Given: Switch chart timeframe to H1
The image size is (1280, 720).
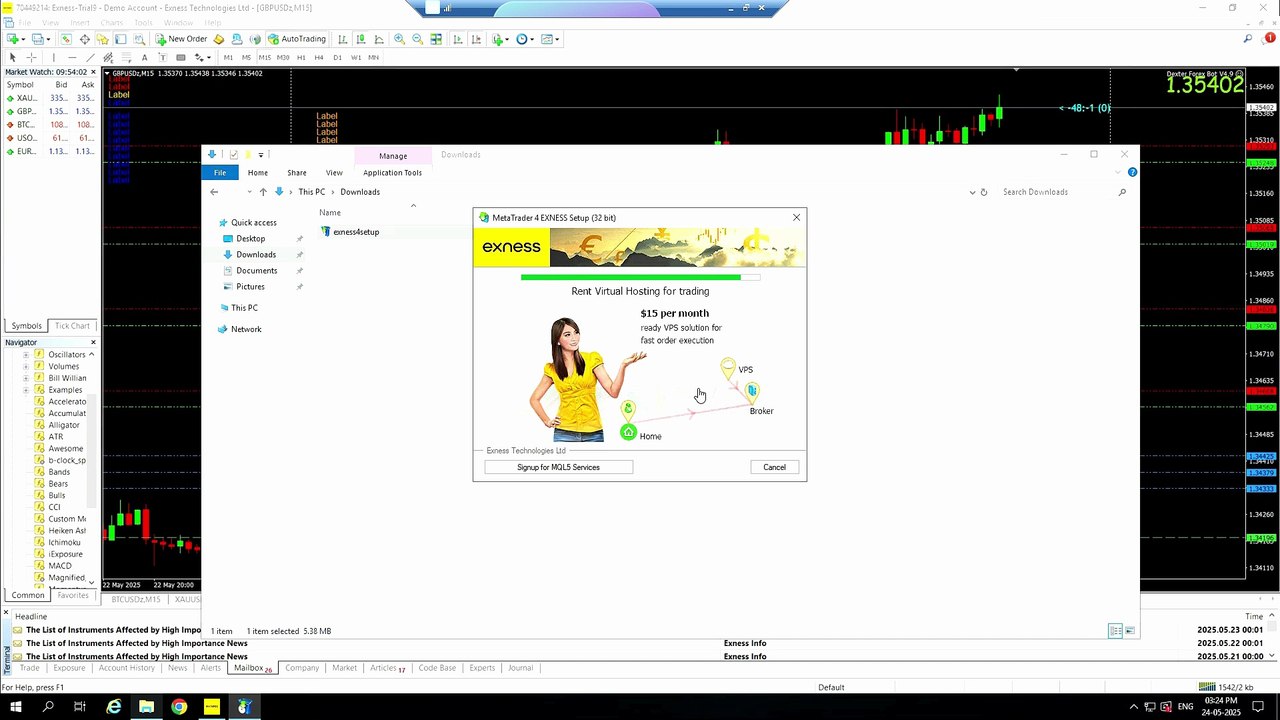Looking at the screenshot, I should [301, 57].
